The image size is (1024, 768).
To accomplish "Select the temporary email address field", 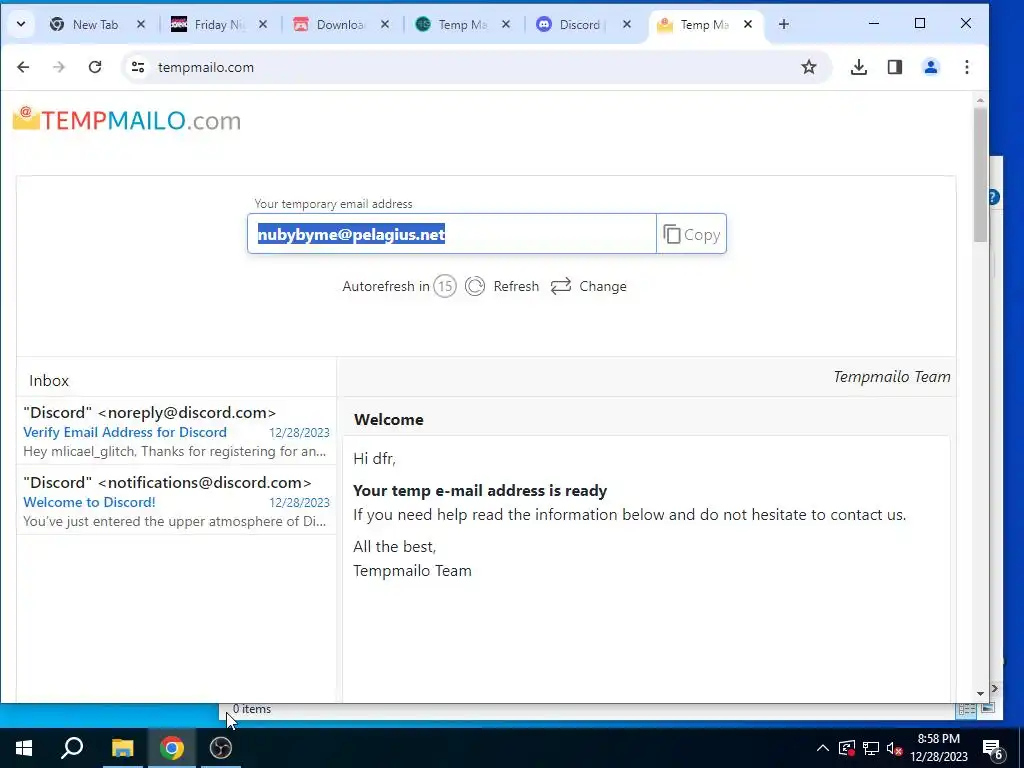I will [451, 234].
